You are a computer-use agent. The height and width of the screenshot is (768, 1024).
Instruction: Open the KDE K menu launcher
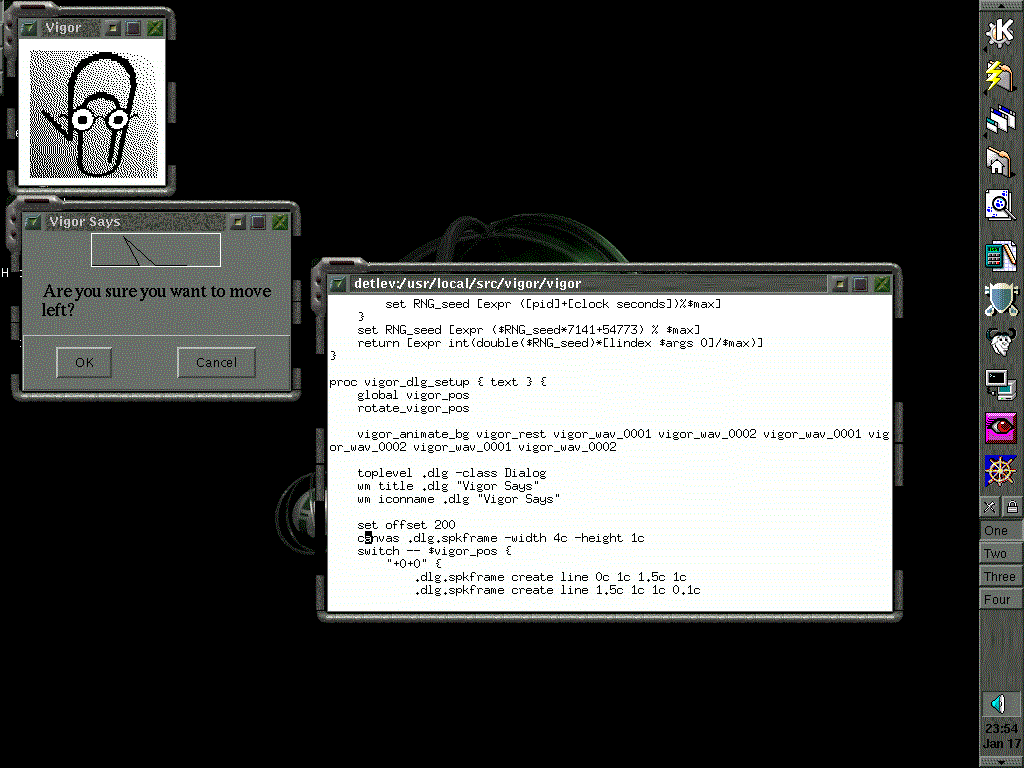coord(1000,31)
